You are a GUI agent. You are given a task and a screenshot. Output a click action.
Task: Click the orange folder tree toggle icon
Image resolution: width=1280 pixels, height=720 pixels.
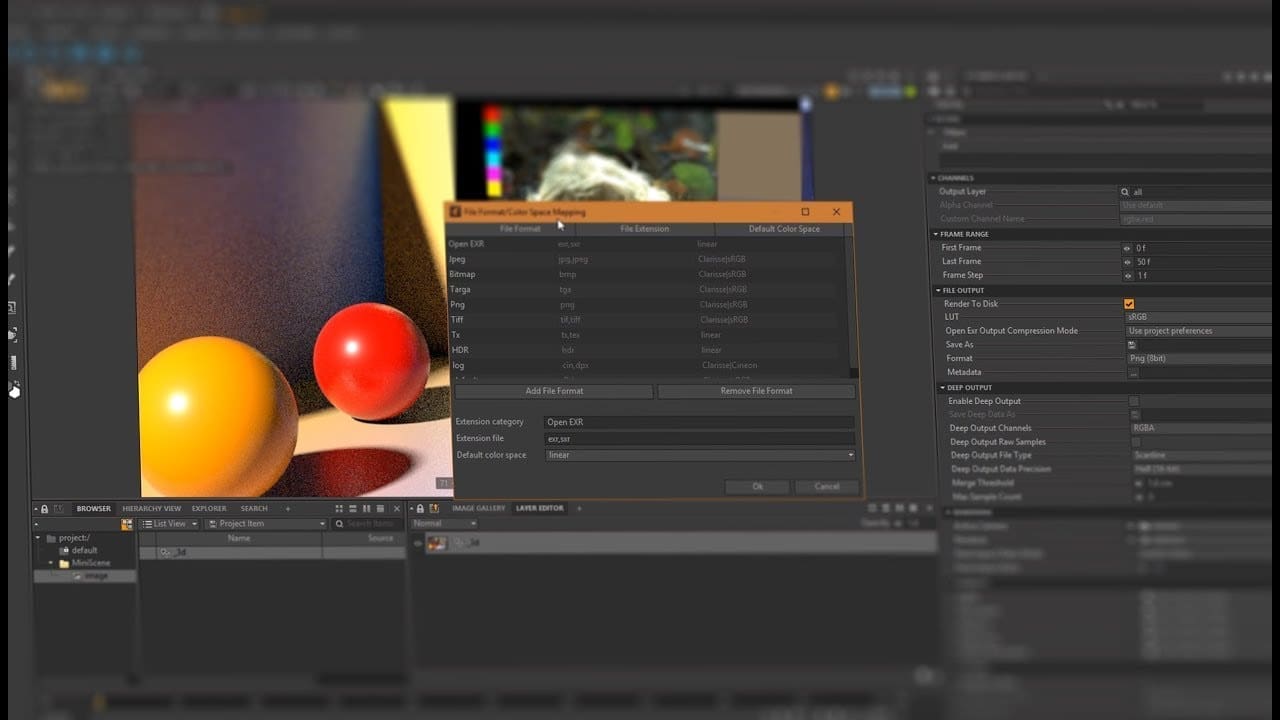(127, 524)
